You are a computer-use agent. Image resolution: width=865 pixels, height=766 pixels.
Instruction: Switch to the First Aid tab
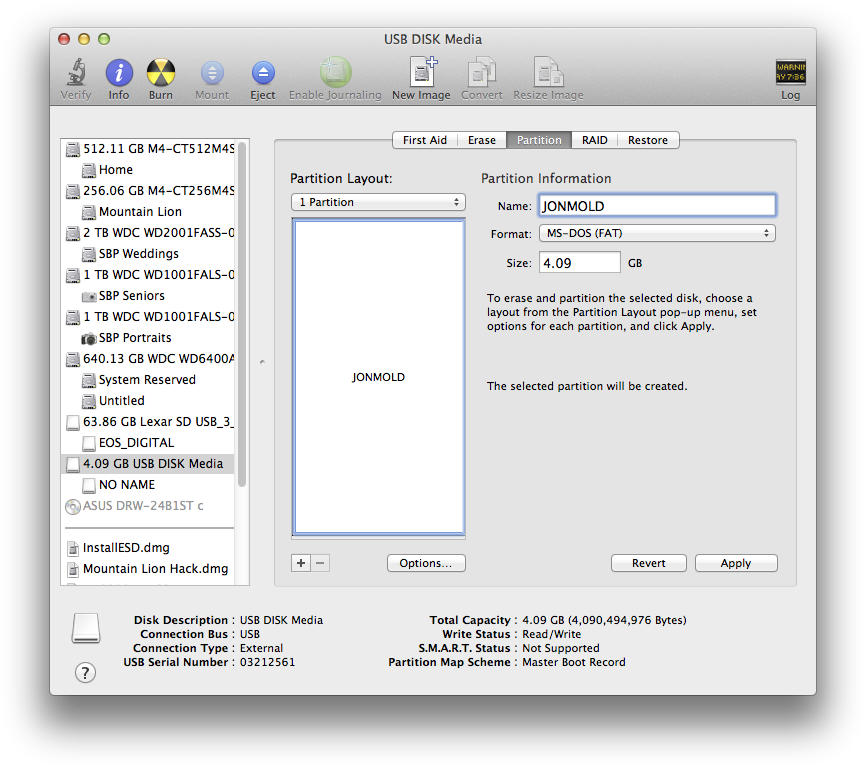(424, 140)
